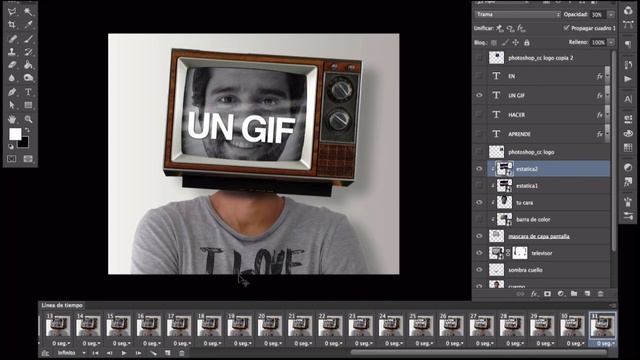Delete layer using the trash icon
This screenshot has height=360, width=640.
coord(600,293)
